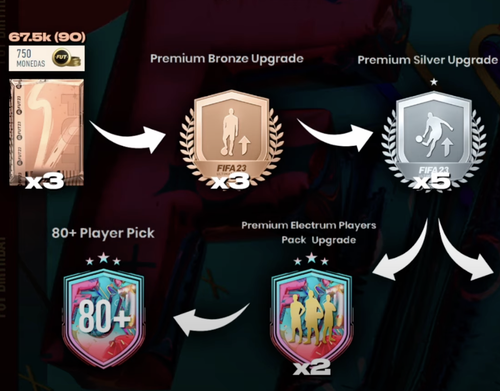Click the FUT coins icon
The width and height of the screenshot is (500, 391).
66,58
